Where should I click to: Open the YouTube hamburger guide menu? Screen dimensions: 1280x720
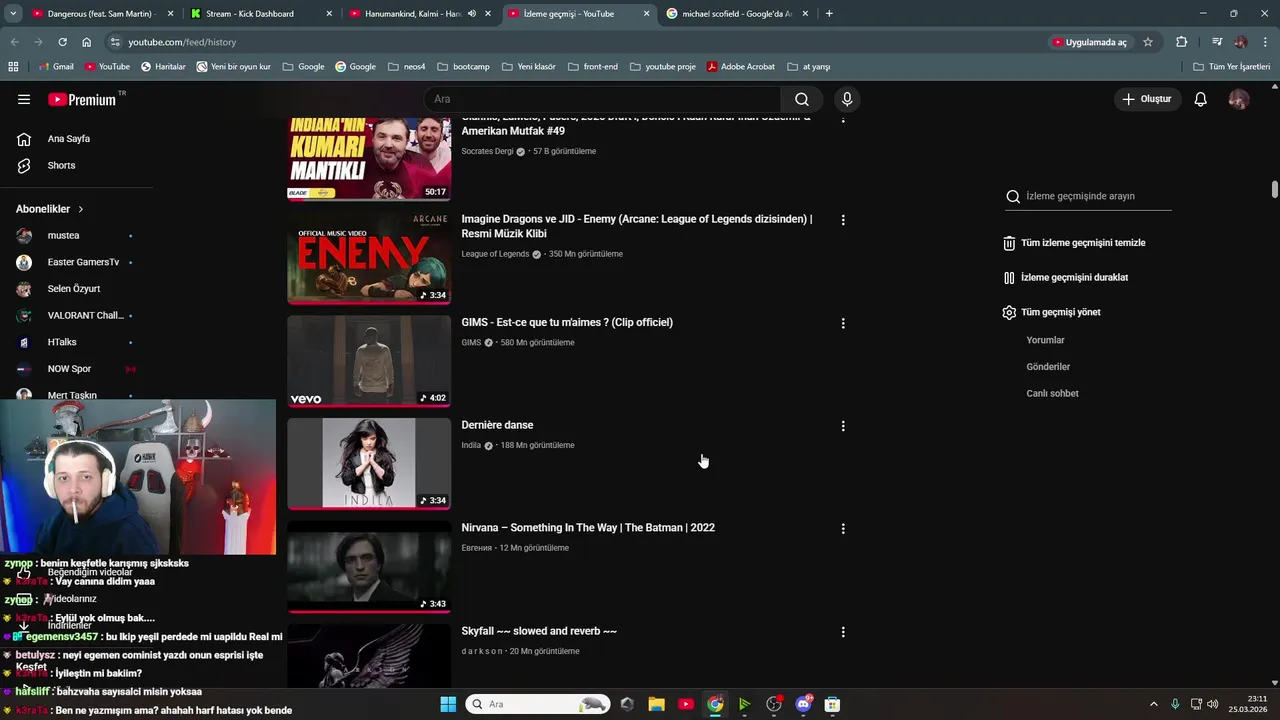click(x=24, y=99)
